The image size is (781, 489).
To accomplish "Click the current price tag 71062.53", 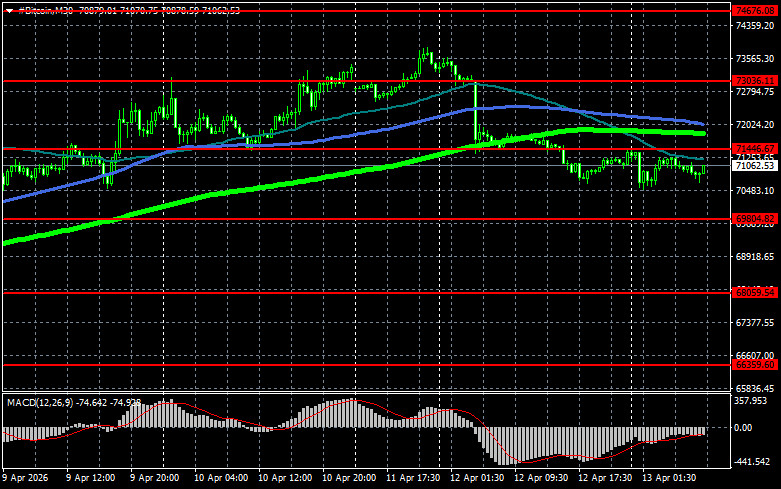I will click(755, 166).
